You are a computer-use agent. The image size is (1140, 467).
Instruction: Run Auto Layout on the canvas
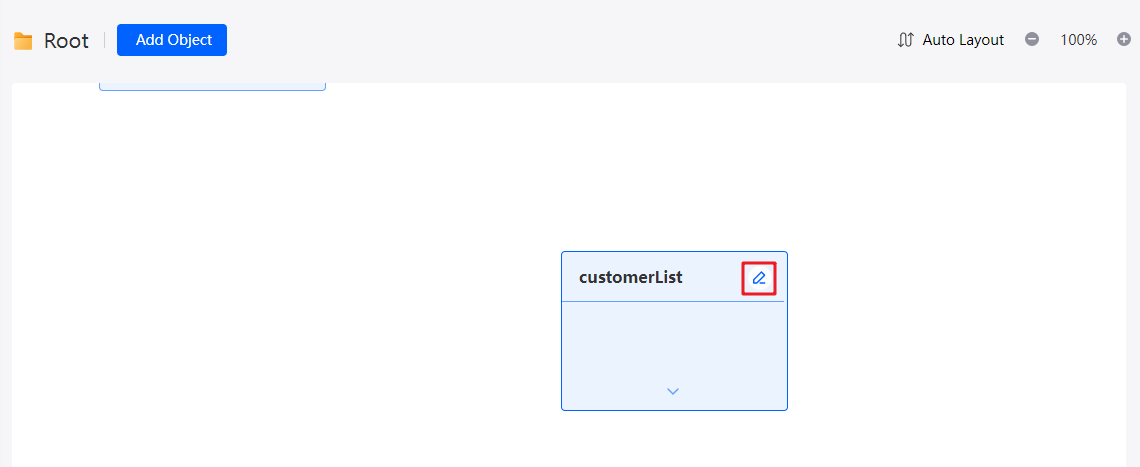[x=951, y=40]
